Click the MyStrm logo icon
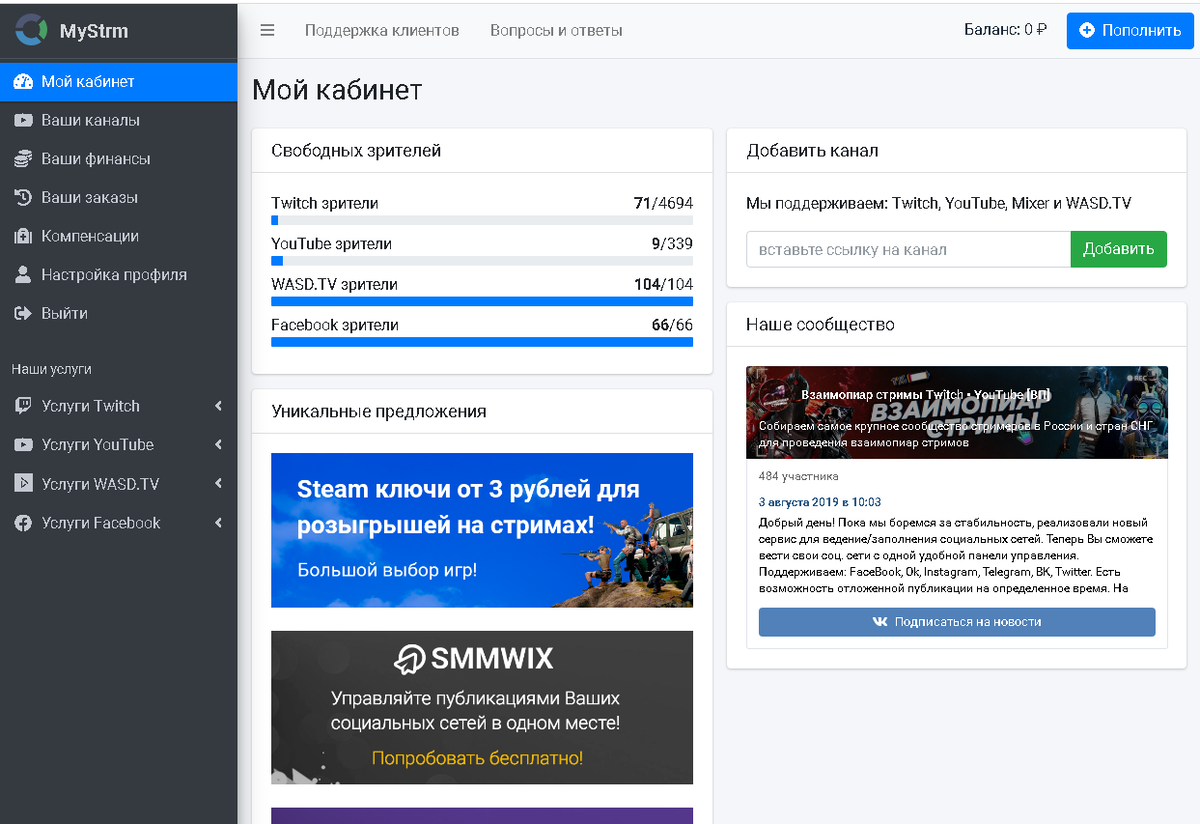 [x=30, y=31]
